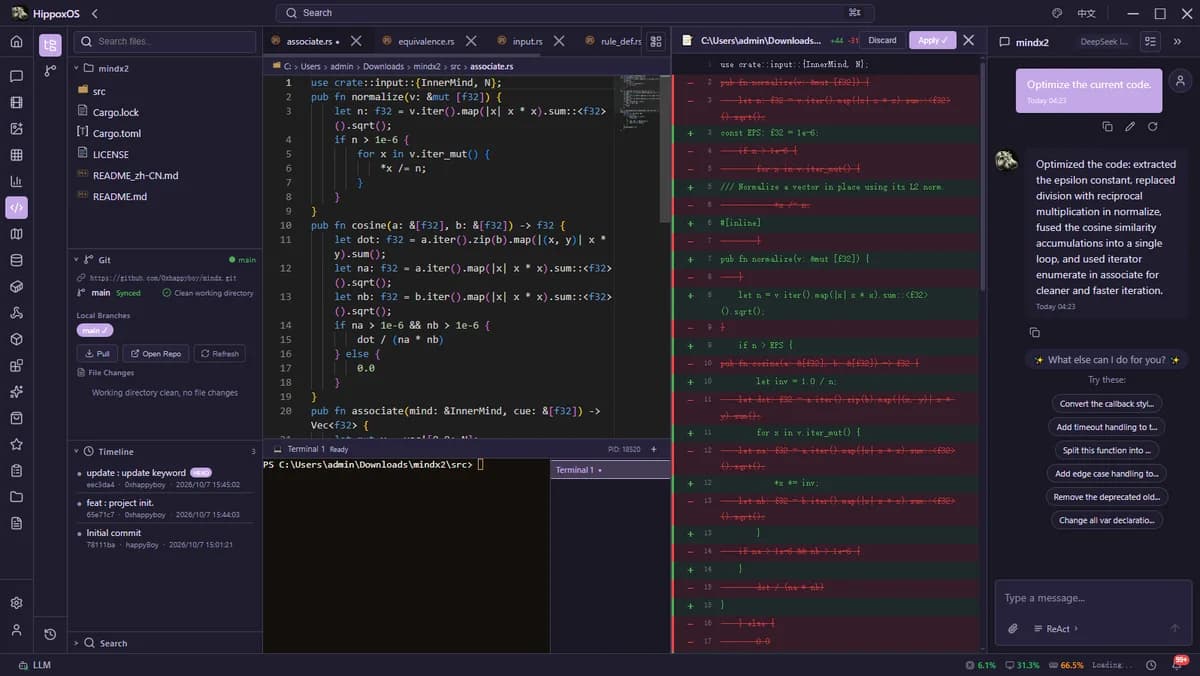
Task: Add a new terminal with plus icon
Action: coord(654,449)
